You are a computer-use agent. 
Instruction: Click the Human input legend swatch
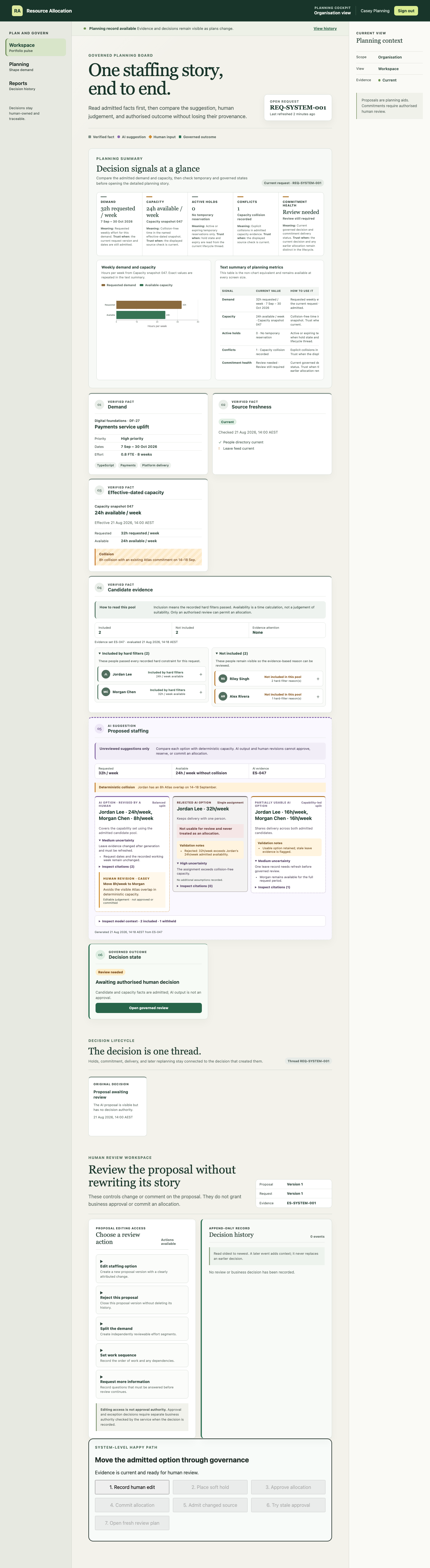[x=150, y=137]
